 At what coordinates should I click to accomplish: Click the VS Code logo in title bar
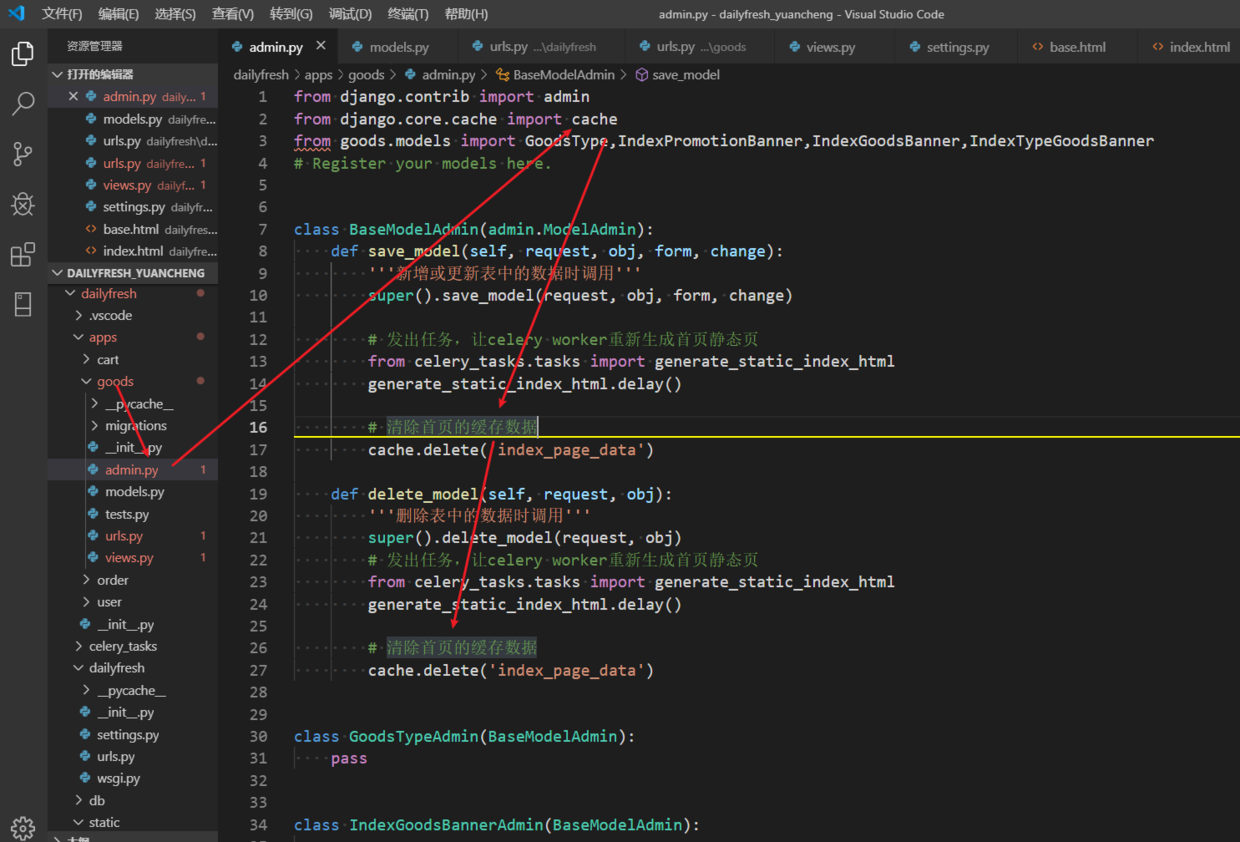tap(16, 14)
